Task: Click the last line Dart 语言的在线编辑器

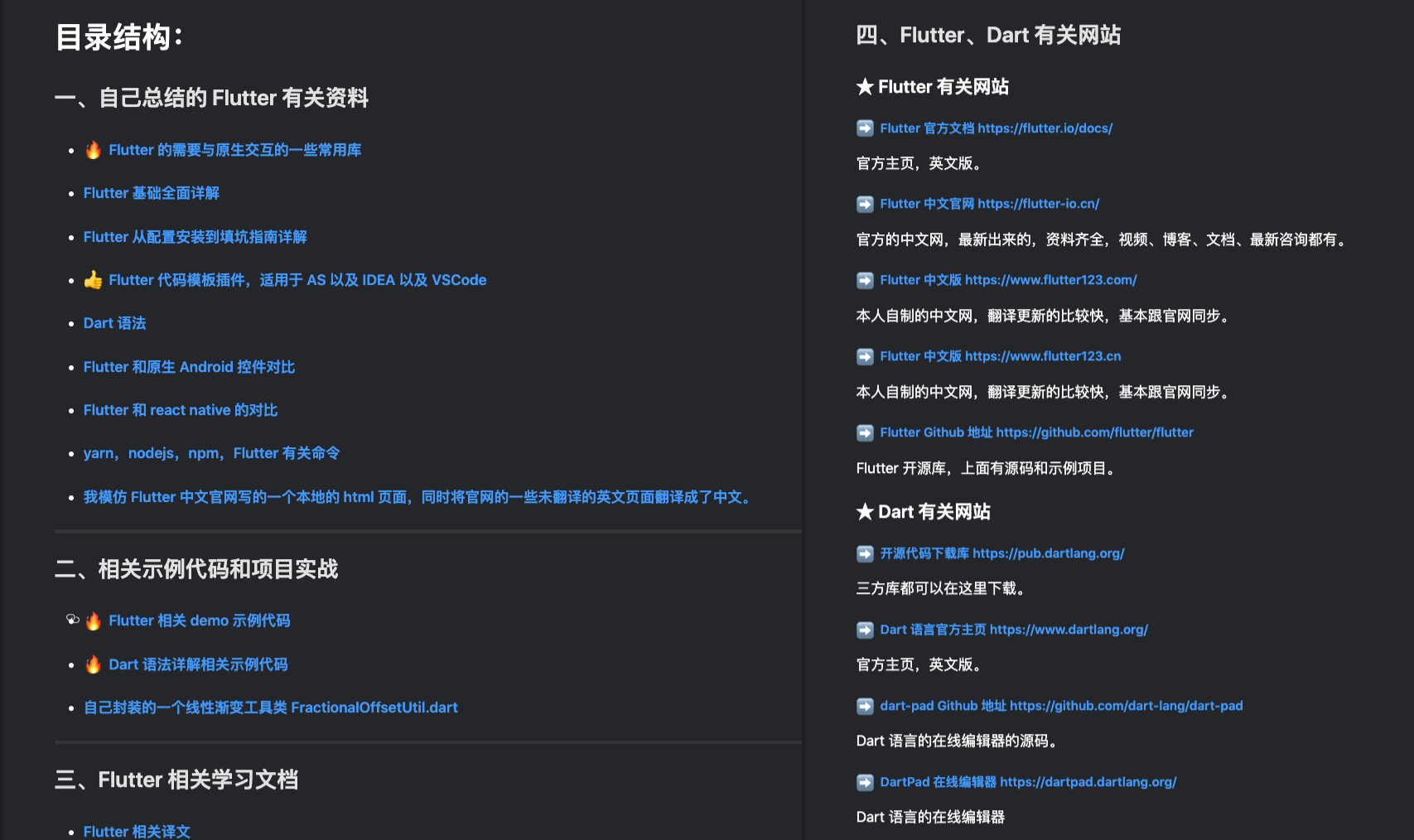Action: tap(930, 817)
